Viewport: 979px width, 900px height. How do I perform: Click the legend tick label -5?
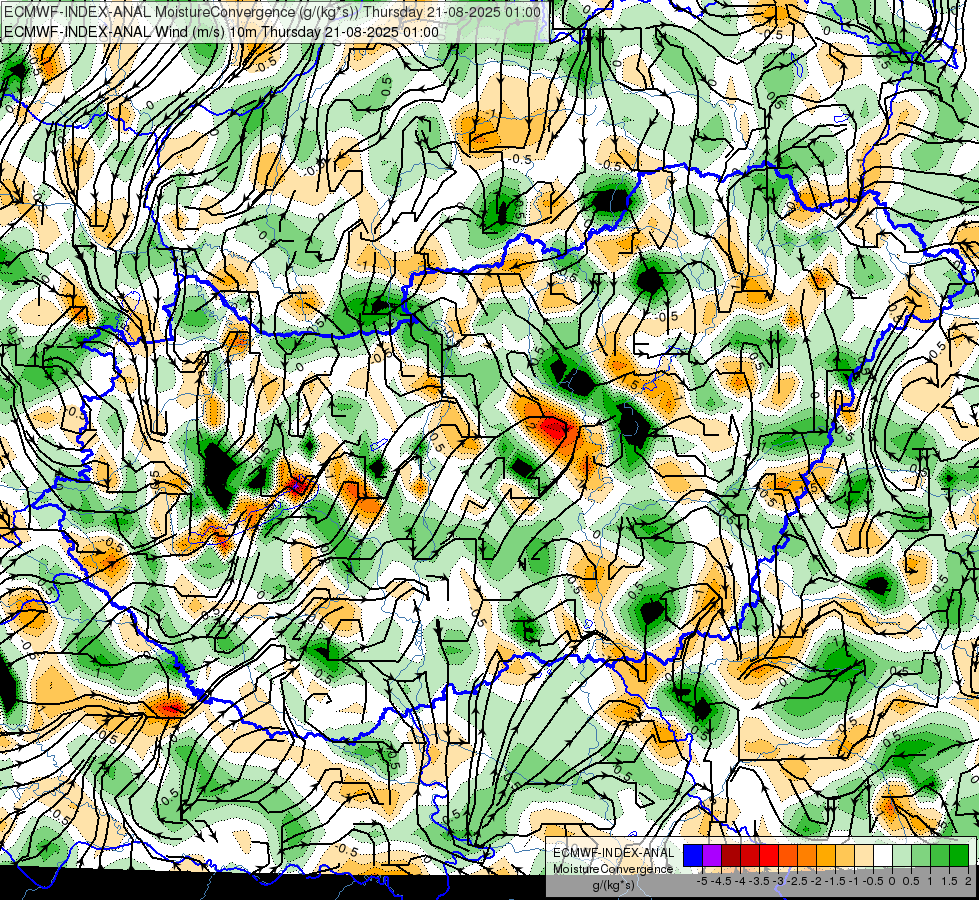[x=702, y=881]
